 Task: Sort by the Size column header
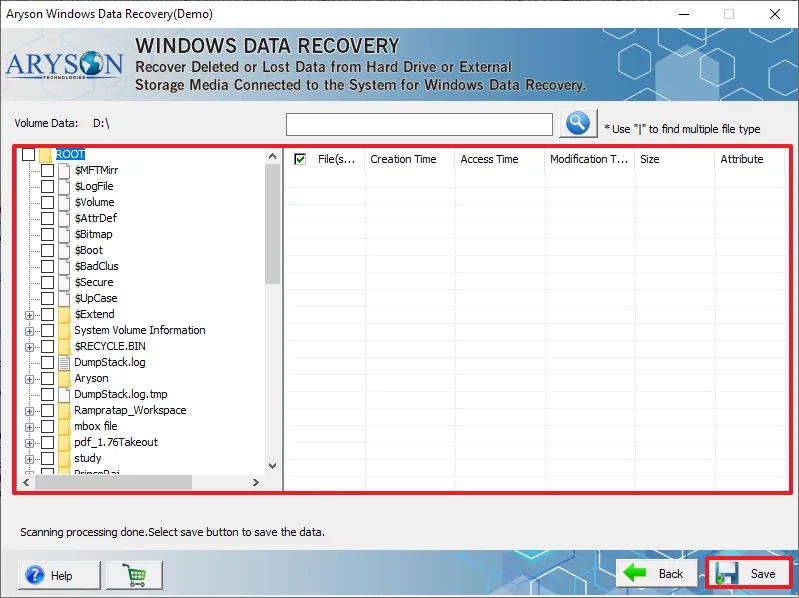click(675, 159)
